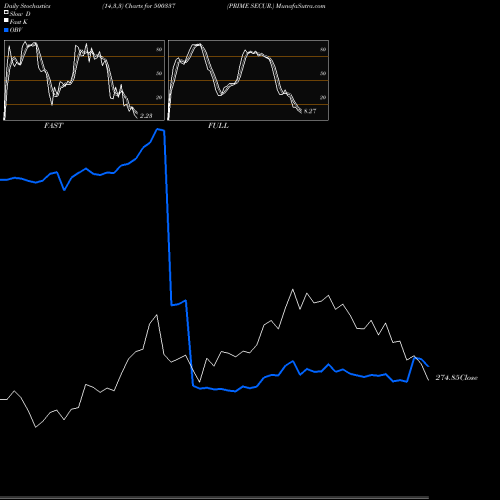The width and height of the screenshot is (500, 500).
Task: Click the FULL stochastic chart thumbnail
Action: [248, 80]
